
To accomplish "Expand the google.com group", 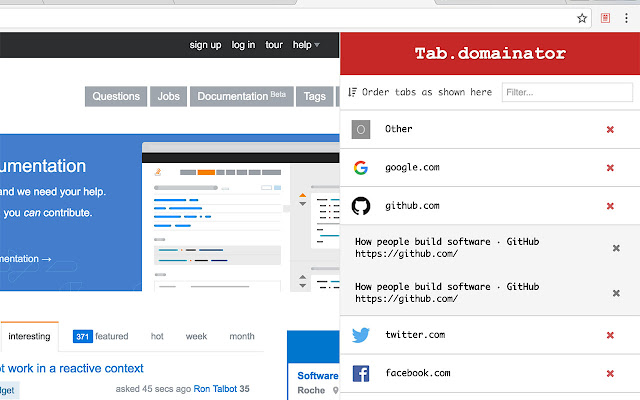I will coord(490,167).
